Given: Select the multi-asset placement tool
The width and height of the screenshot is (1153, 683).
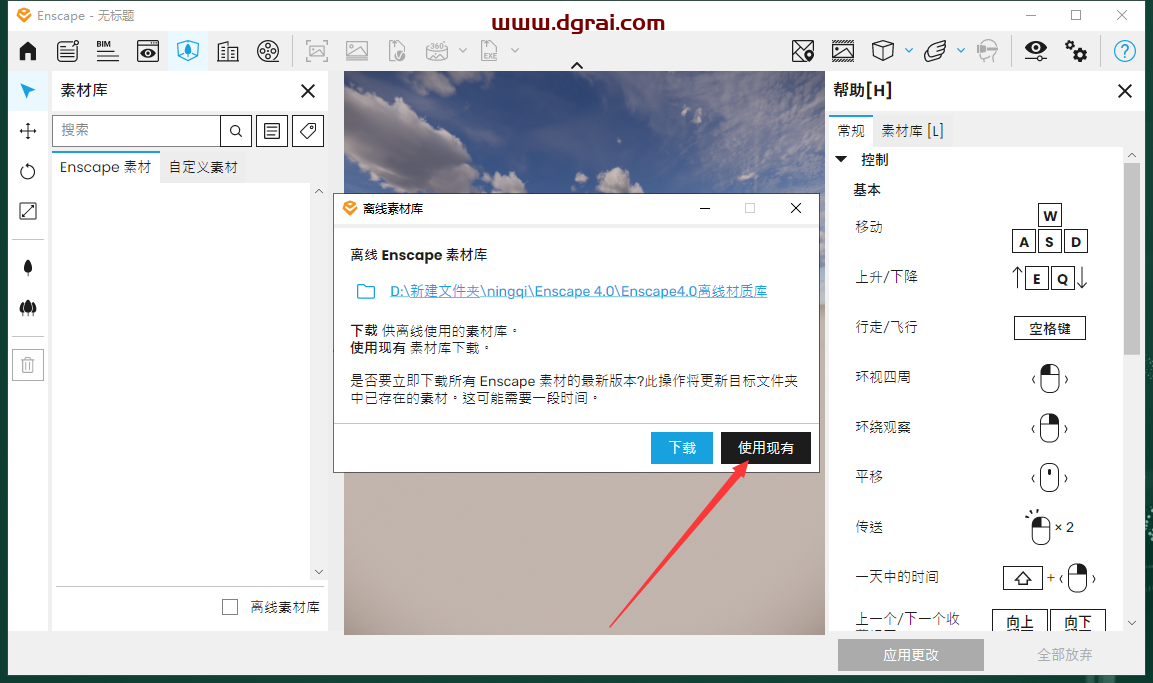Looking at the screenshot, I should pos(28,308).
